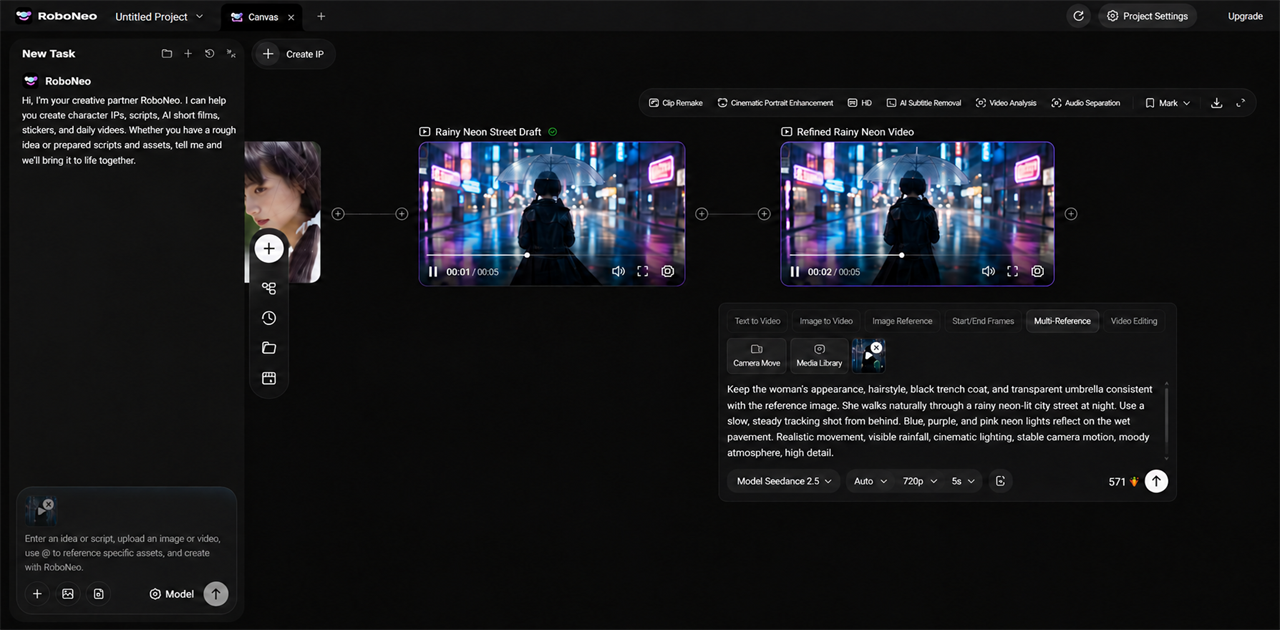Download the selected video

point(1217,103)
